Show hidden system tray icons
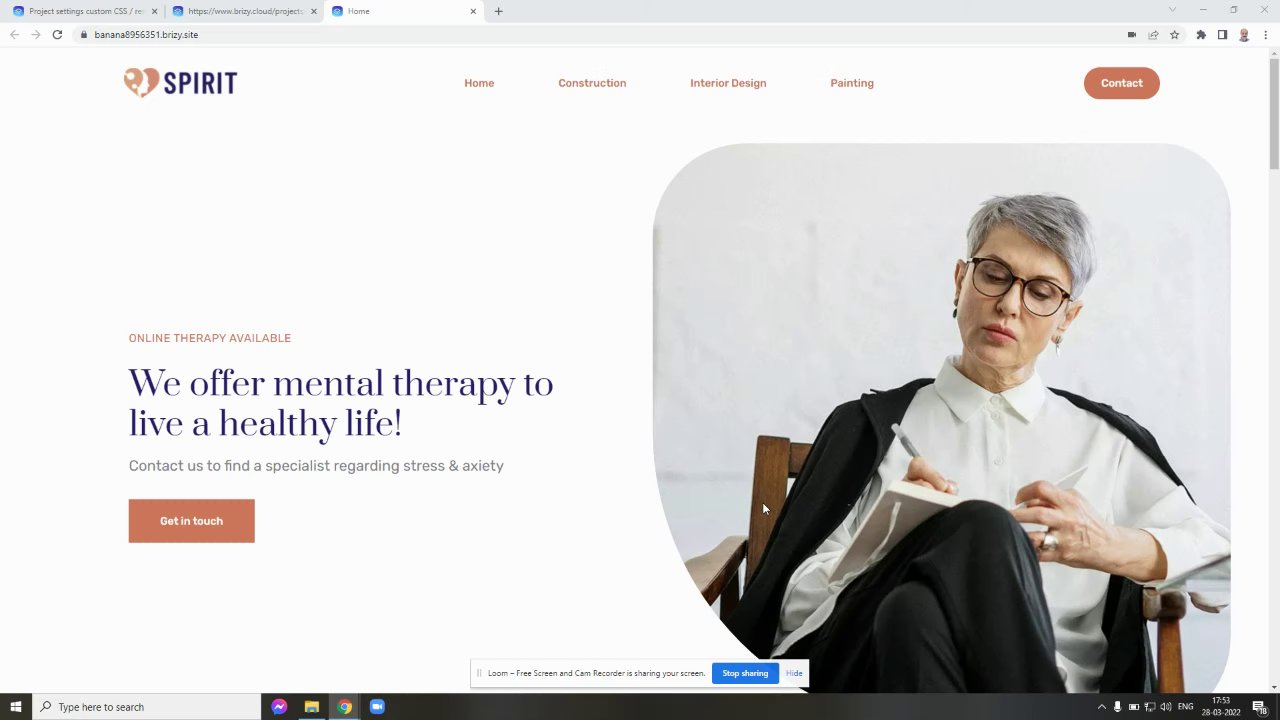The image size is (1280, 720). point(1102,707)
